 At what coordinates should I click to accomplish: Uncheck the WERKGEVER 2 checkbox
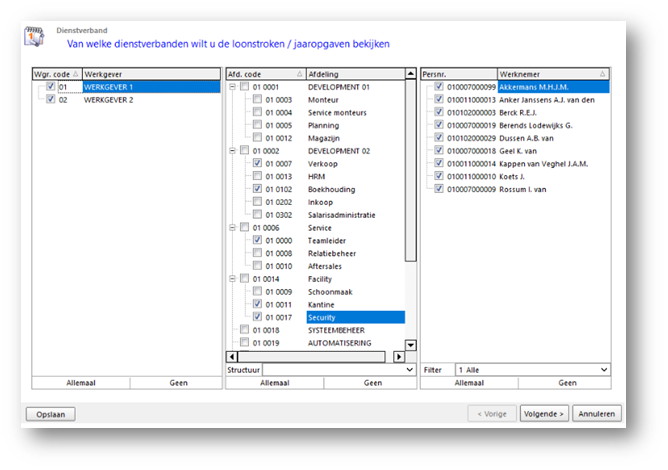pos(51,99)
